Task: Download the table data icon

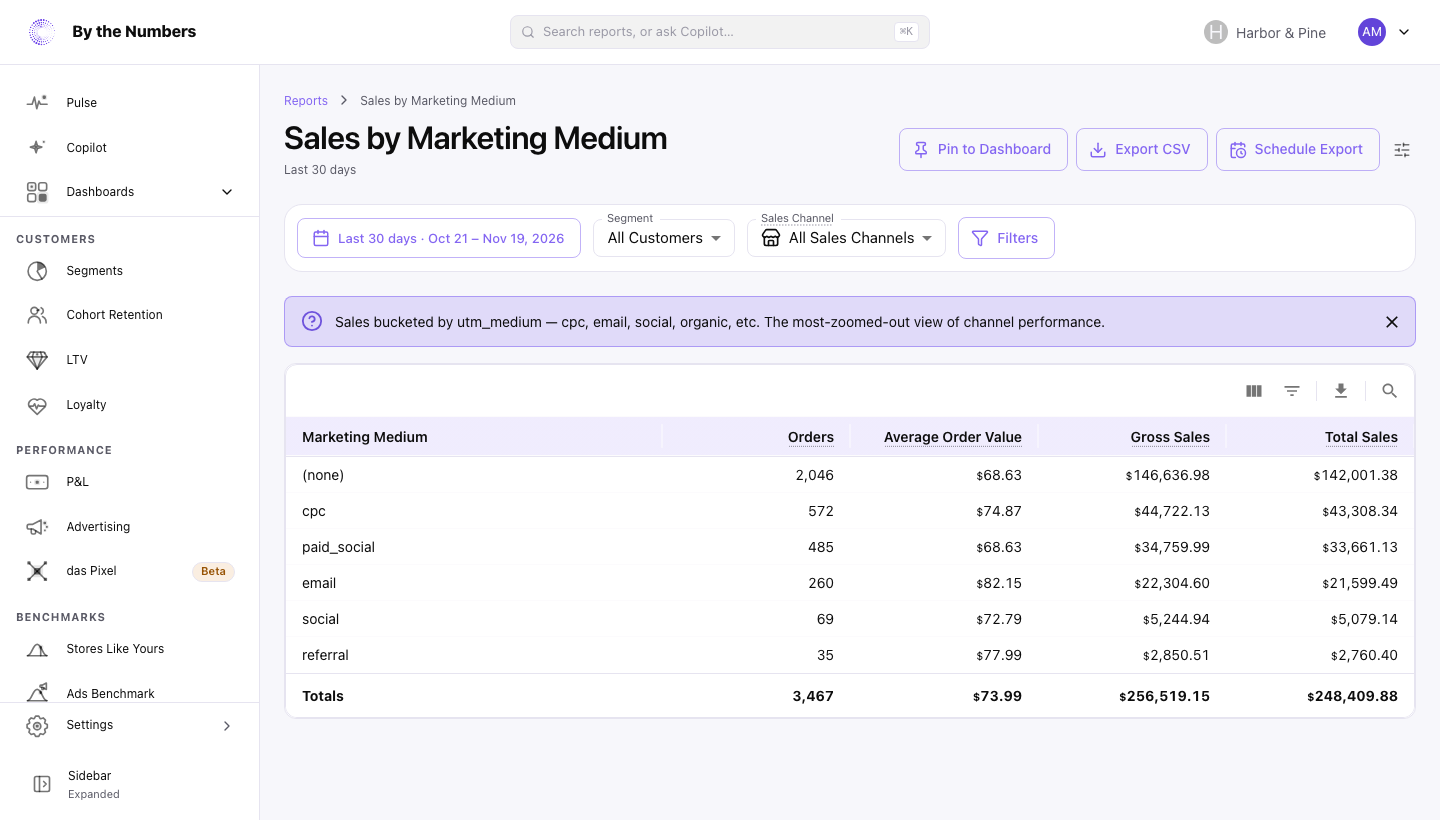Action: point(1341,391)
